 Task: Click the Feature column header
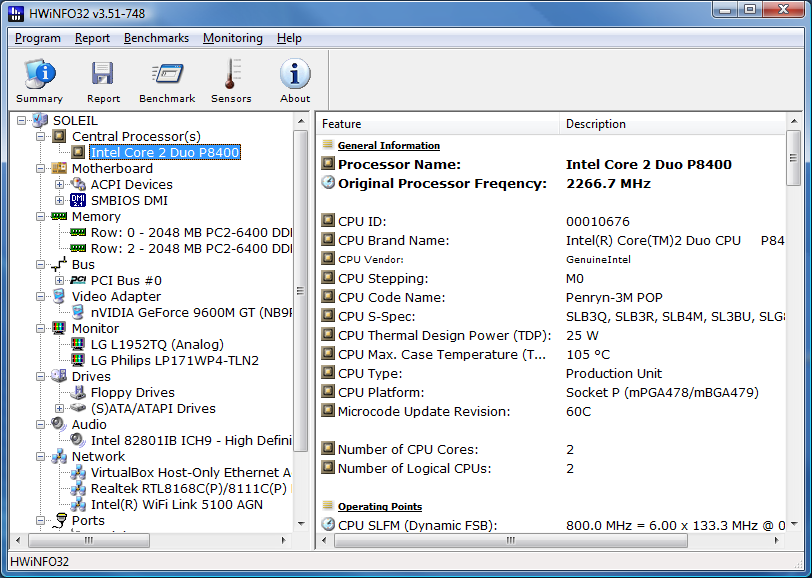click(x=438, y=124)
